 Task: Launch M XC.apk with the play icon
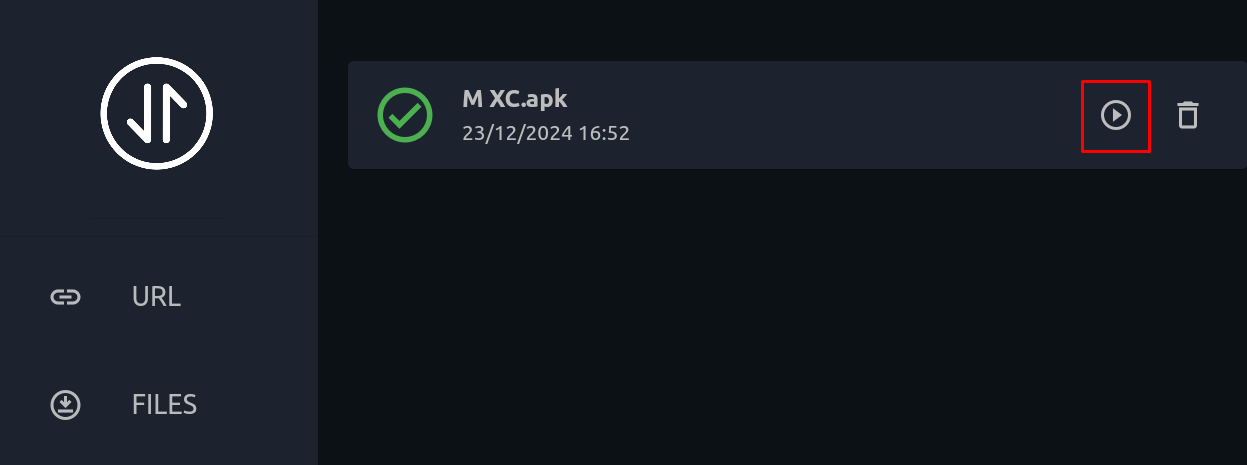click(1115, 115)
